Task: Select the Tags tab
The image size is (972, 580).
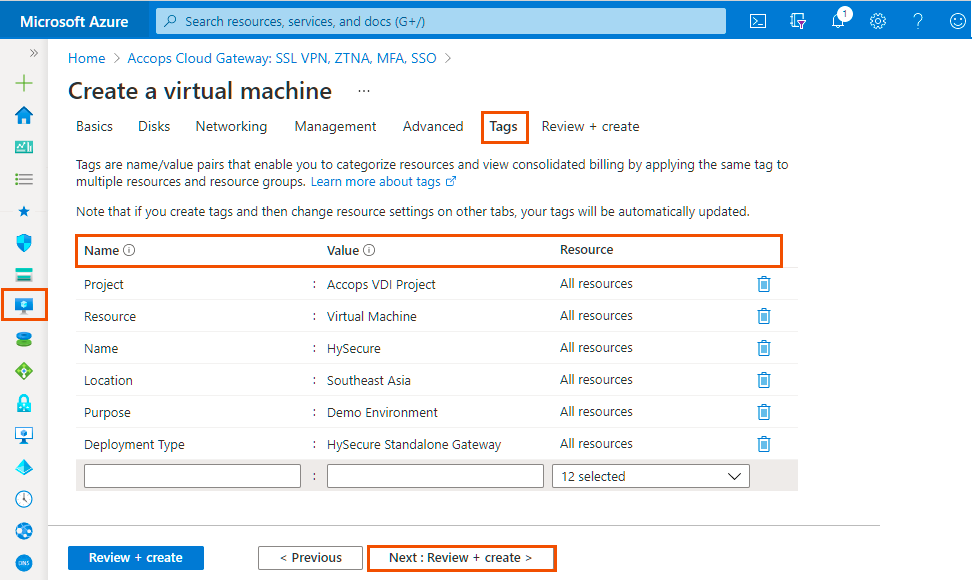Action: click(503, 127)
